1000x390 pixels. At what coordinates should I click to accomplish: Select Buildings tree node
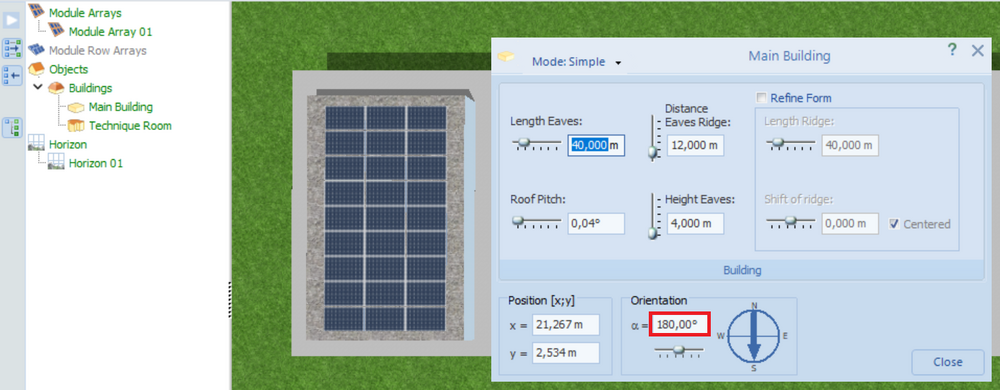coord(91,88)
